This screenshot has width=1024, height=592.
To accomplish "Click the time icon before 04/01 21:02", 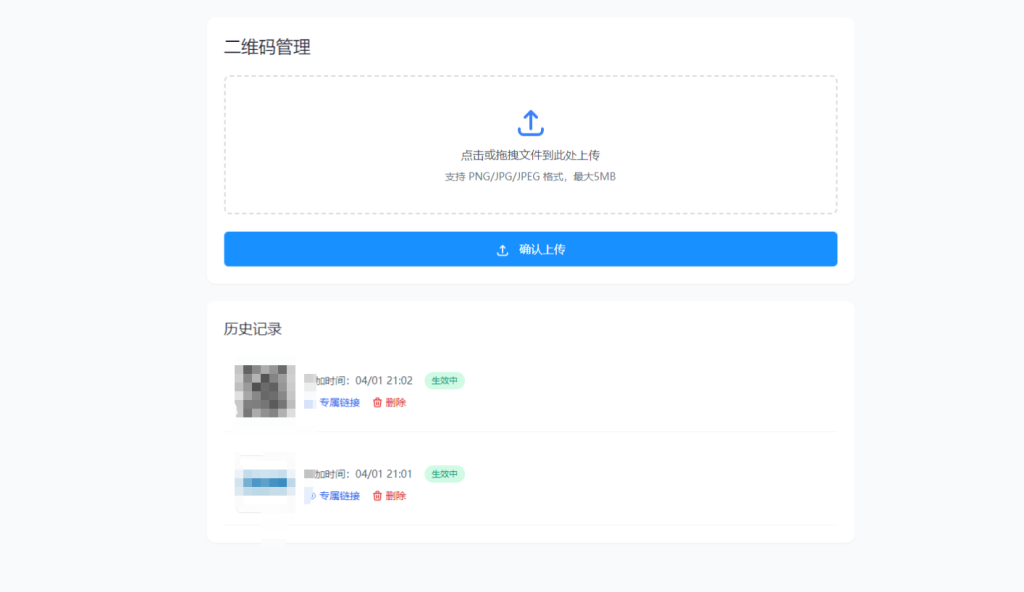I will (310, 381).
